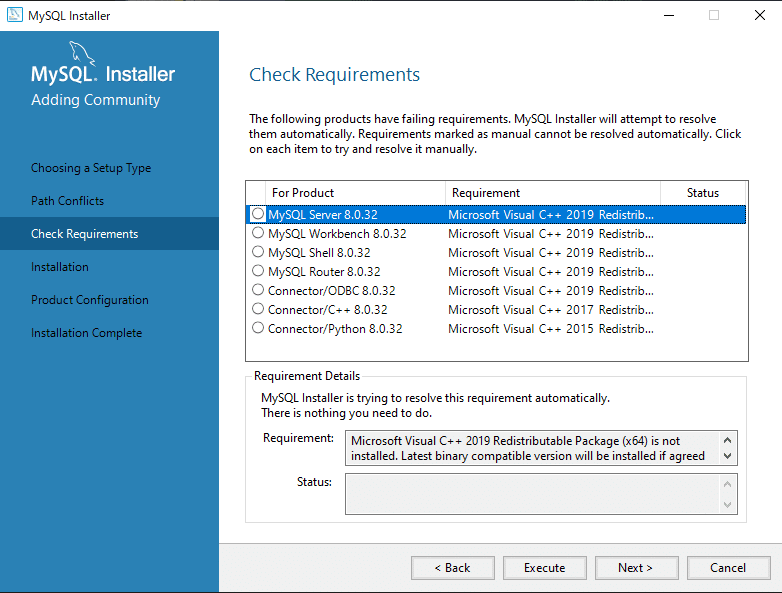Click the Cancel button

(x=728, y=568)
